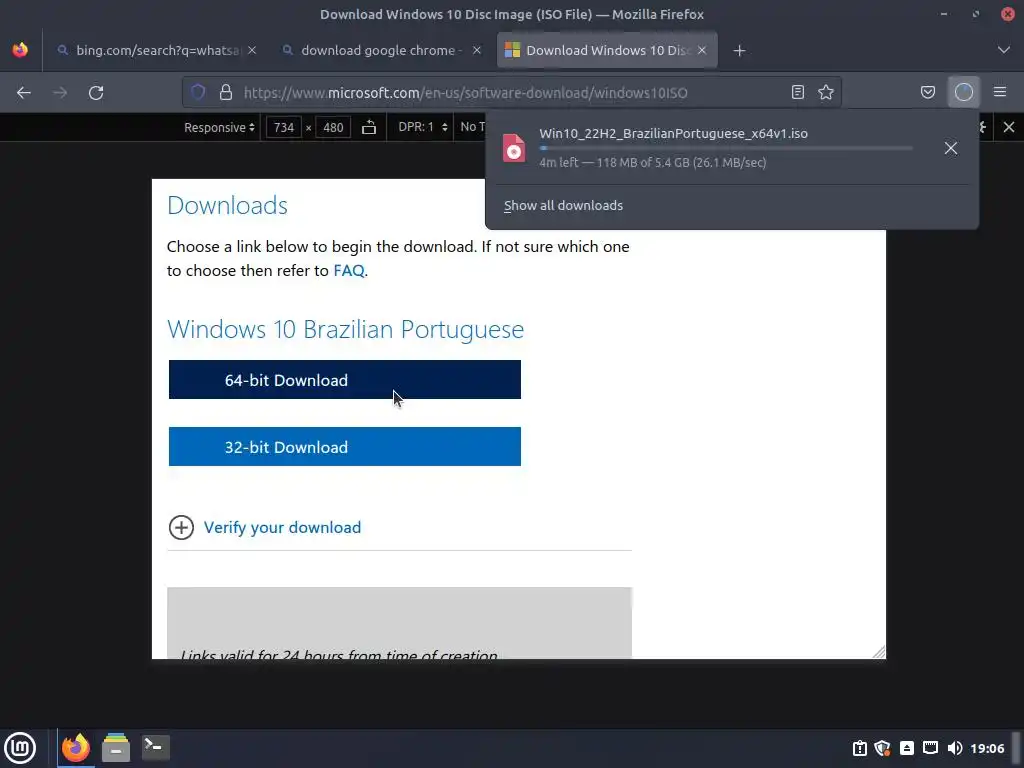Click Verify your download link
The height and width of the screenshot is (768, 1024).
[x=282, y=527]
